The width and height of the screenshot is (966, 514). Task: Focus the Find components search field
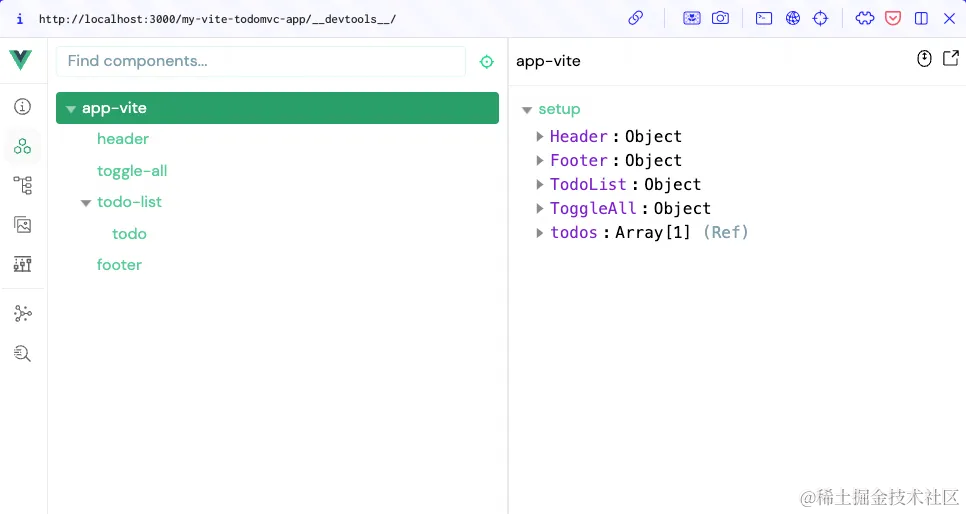tap(261, 61)
